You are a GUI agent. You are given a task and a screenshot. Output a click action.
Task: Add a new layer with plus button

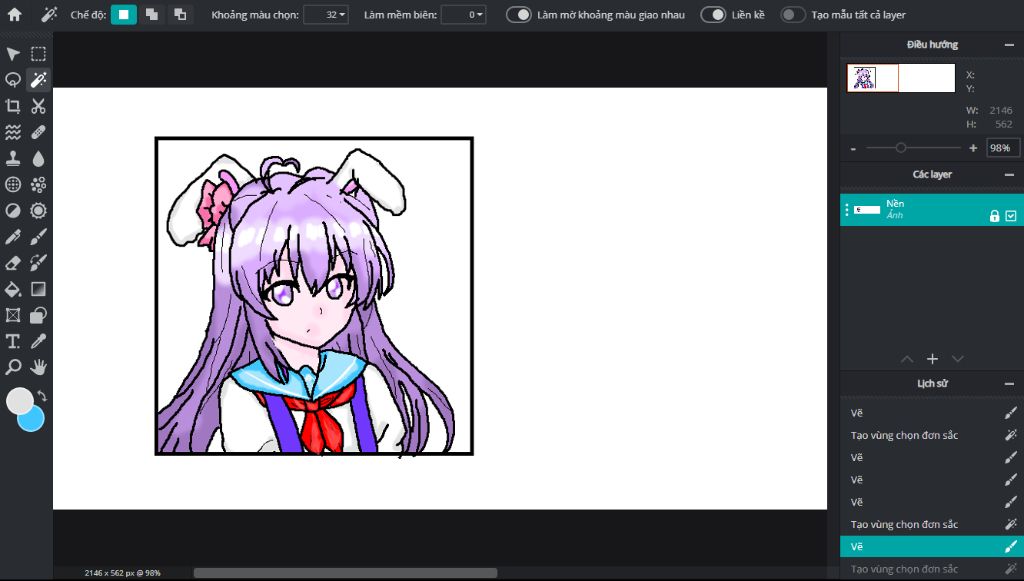932,359
